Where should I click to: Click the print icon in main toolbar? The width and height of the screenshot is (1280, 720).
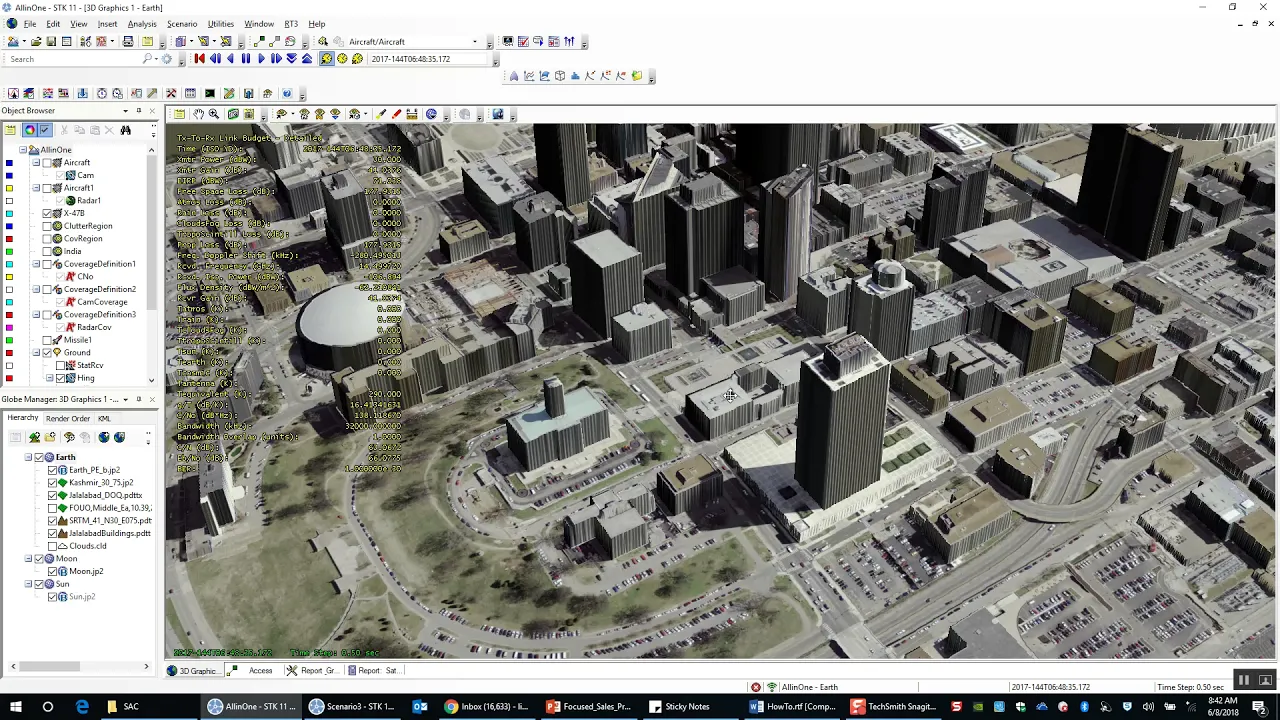tap(128, 42)
